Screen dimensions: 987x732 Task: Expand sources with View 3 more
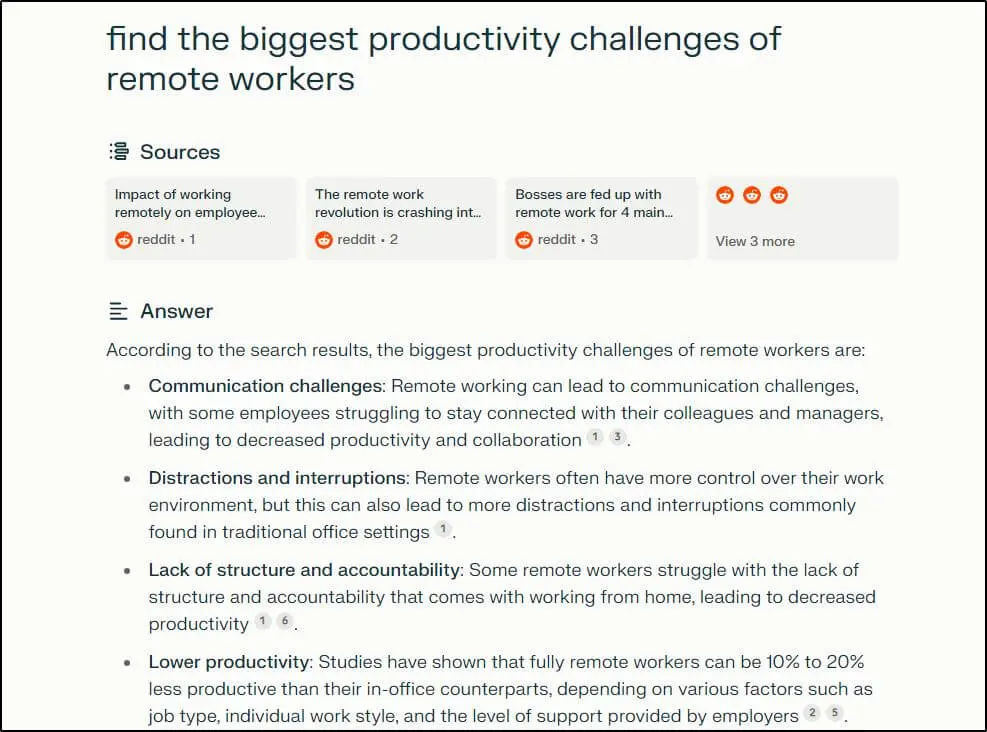tap(755, 241)
